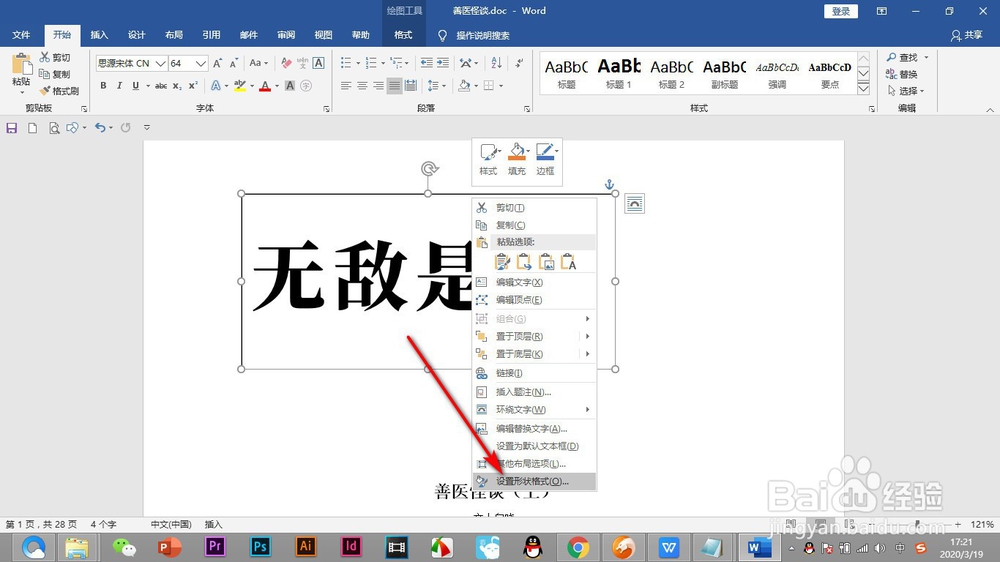Toggle Italic formatting

pyautogui.click(x=119, y=85)
